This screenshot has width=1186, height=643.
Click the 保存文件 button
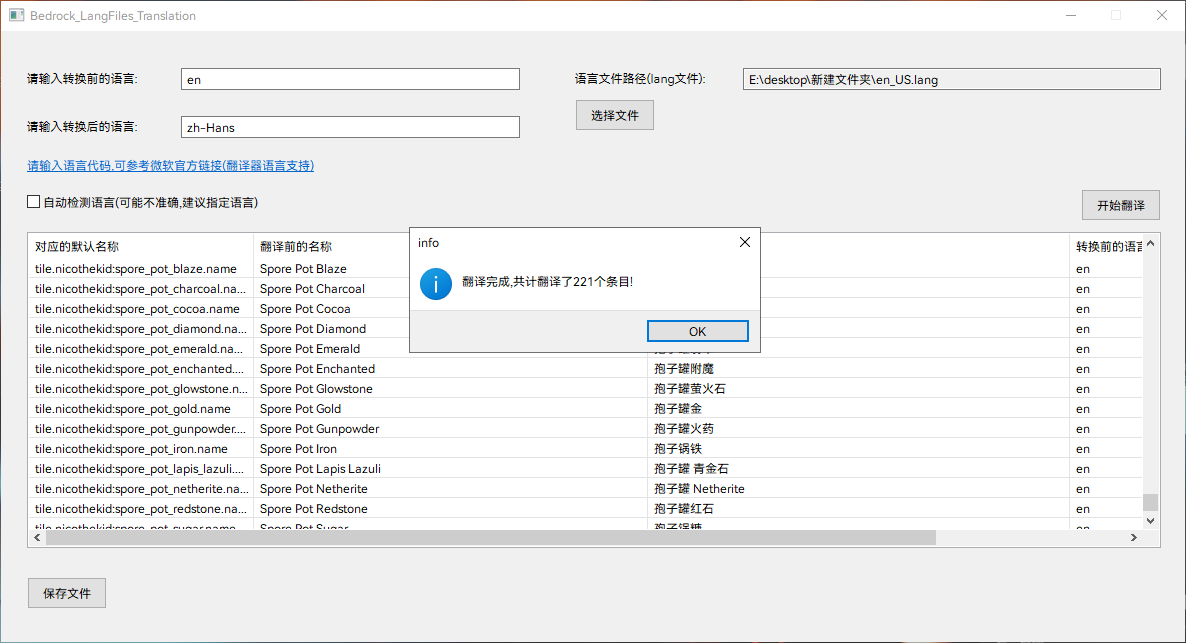coord(67,593)
